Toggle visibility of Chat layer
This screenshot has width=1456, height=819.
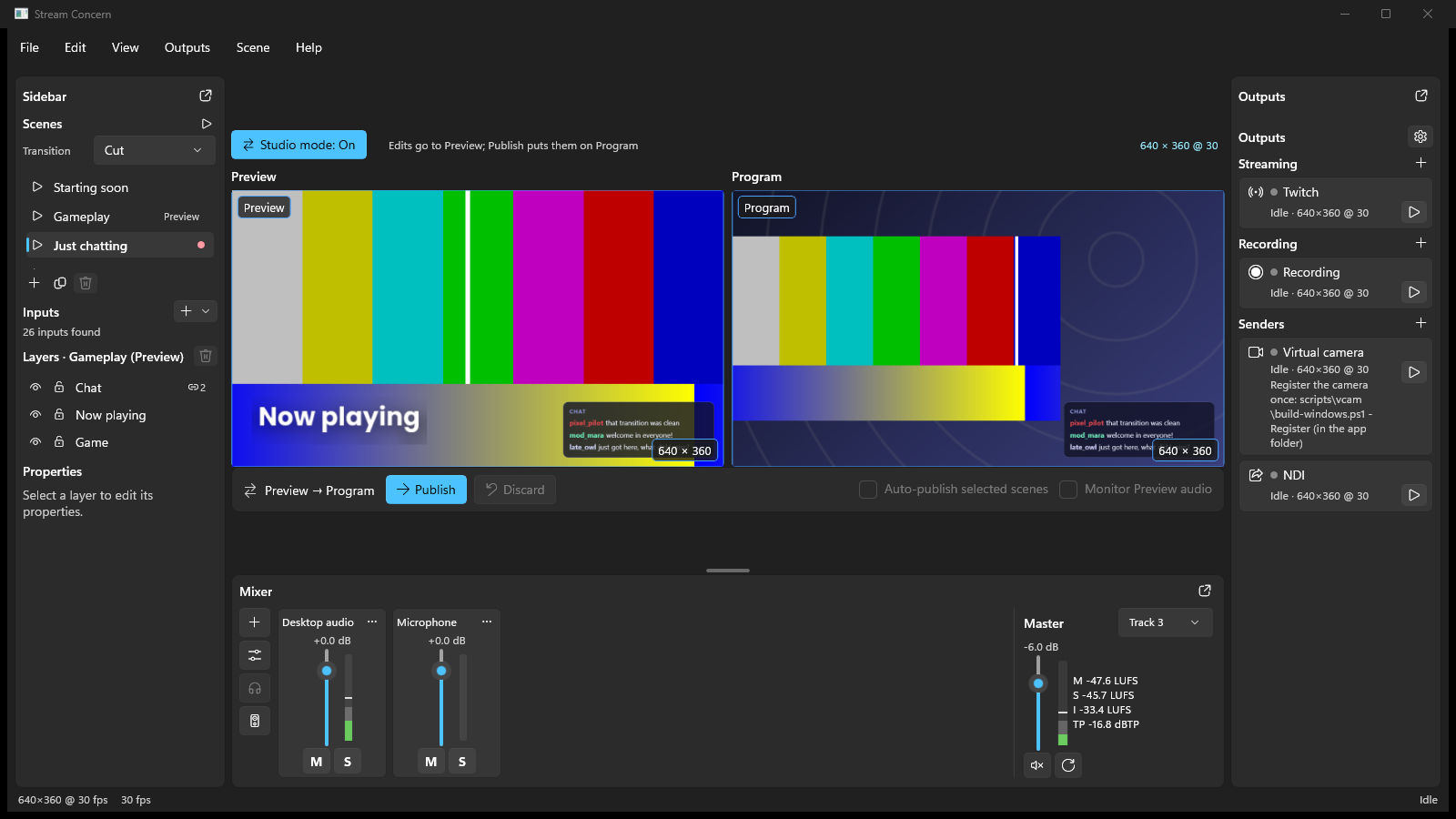pyautogui.click(x=35, y=387)
